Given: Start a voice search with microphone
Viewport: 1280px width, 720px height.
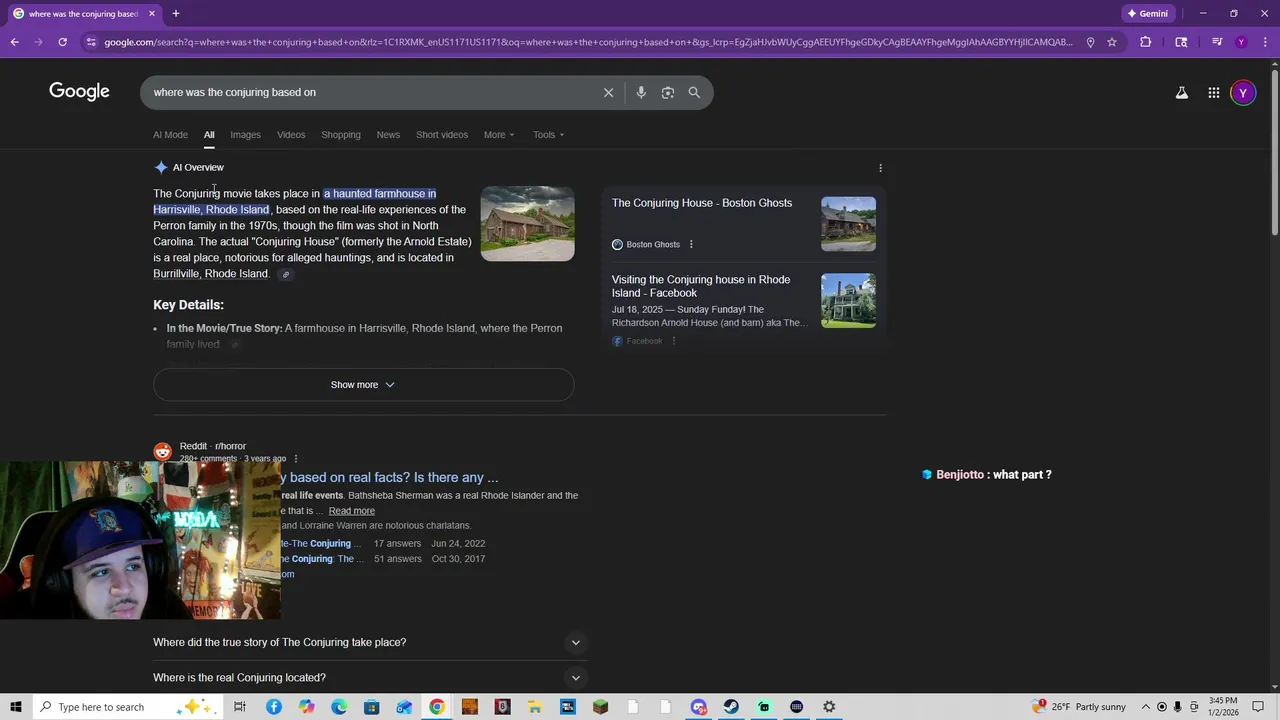Looking at the screenshot, I should point(641,92).
